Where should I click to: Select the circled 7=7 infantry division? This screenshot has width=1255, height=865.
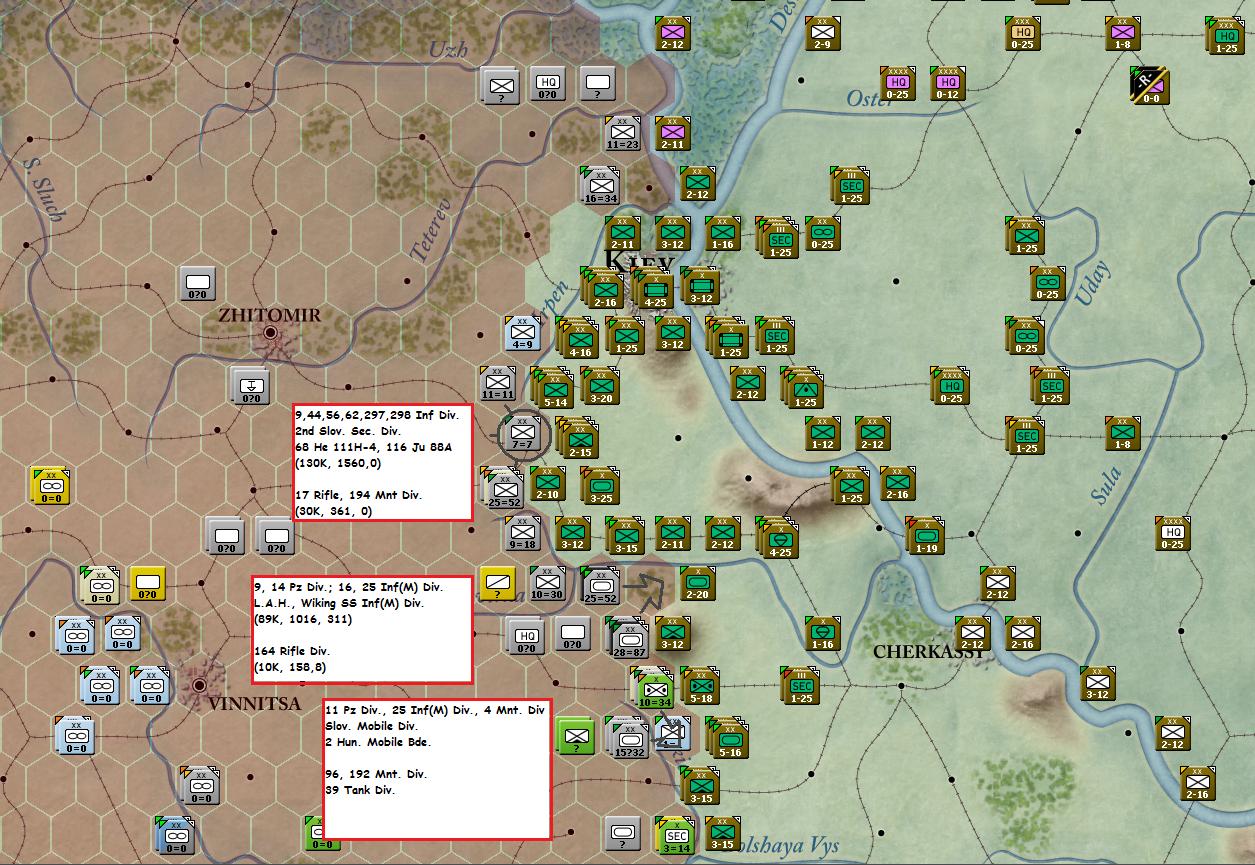pos(522,433)
